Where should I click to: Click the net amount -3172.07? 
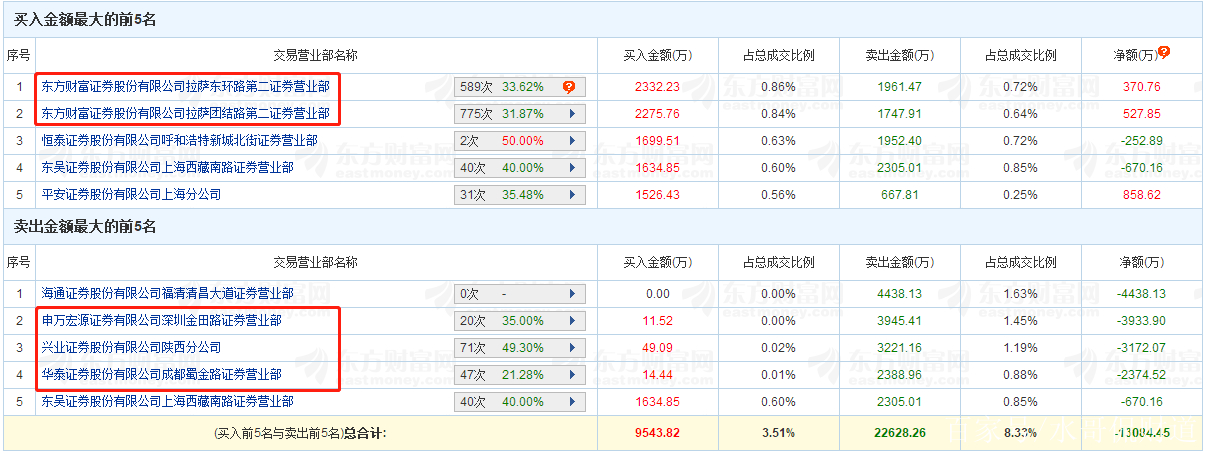coord(1142,348)
